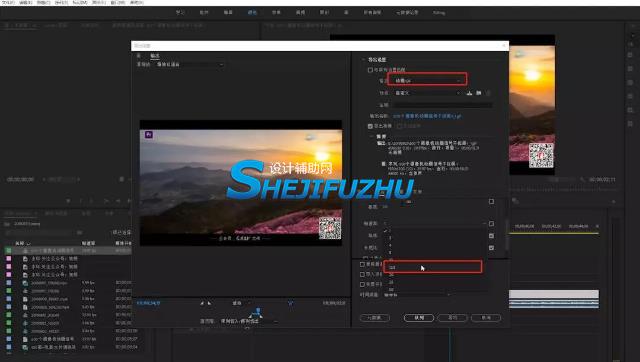Toggle the export video checkbox

click(370, 126)
